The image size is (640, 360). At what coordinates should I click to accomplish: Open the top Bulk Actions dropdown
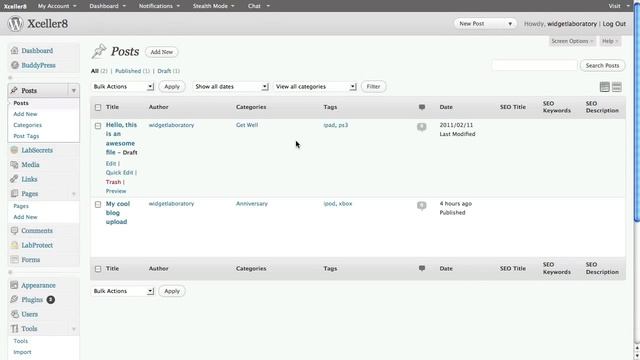[122, 87]
